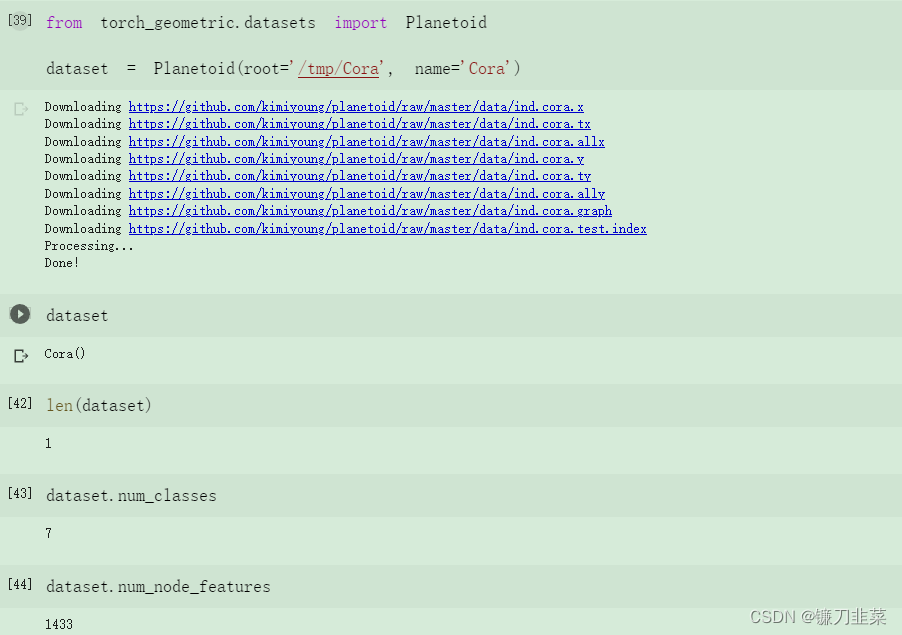902x635 pixels.
Task: Click the 'Cora()' output text
Action: (65, 354)
